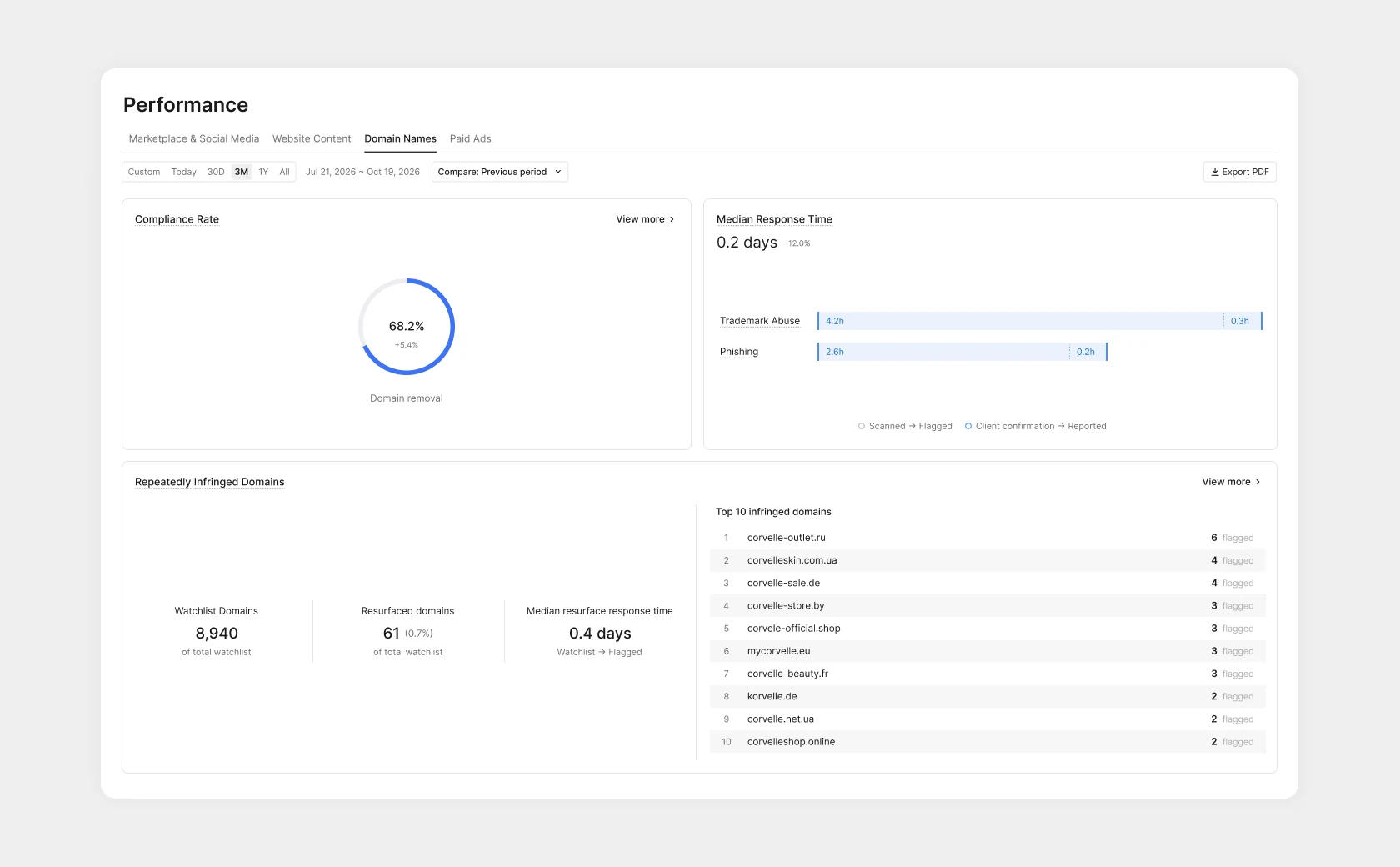
Task: Switch the range to 1Y
Action: pos(263,172)
